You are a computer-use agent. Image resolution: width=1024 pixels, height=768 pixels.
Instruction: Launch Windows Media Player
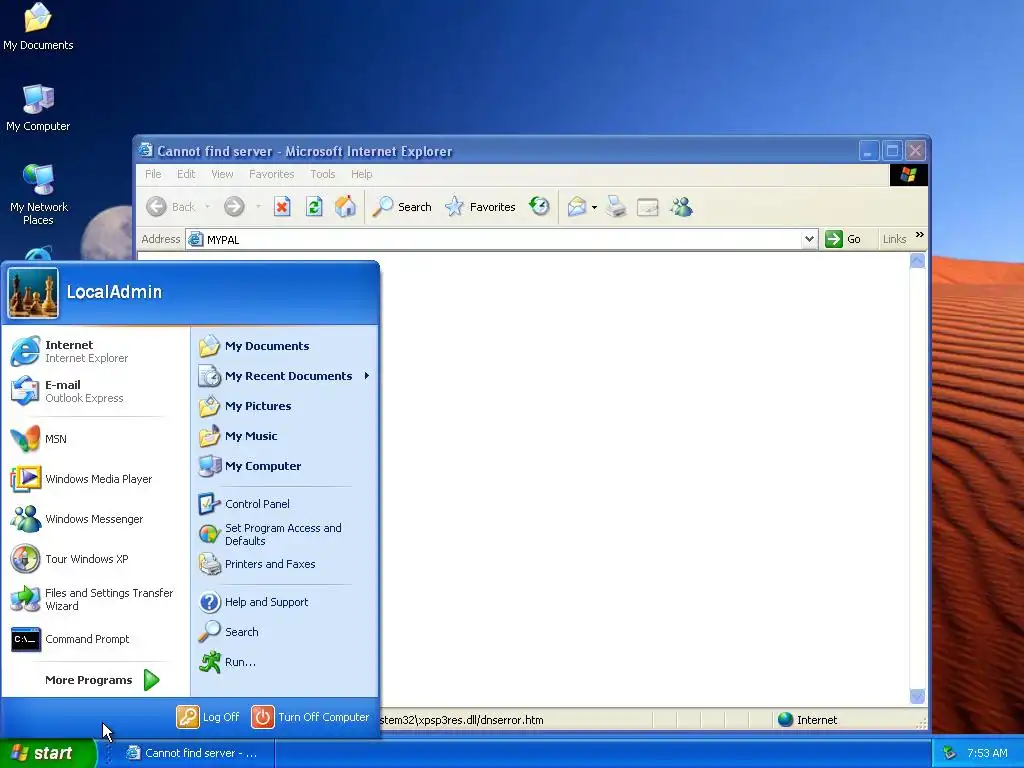95,479
